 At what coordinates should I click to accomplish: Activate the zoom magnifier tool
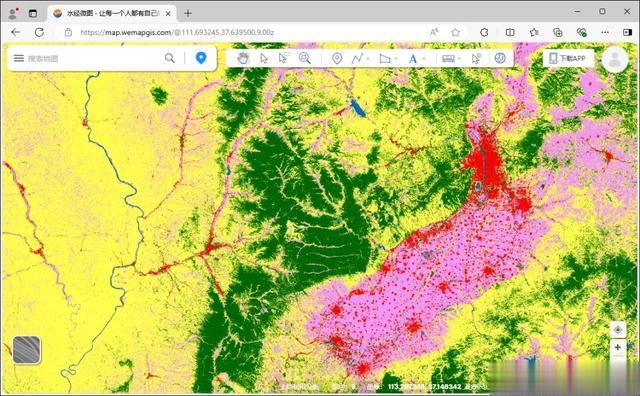[304, 58]
